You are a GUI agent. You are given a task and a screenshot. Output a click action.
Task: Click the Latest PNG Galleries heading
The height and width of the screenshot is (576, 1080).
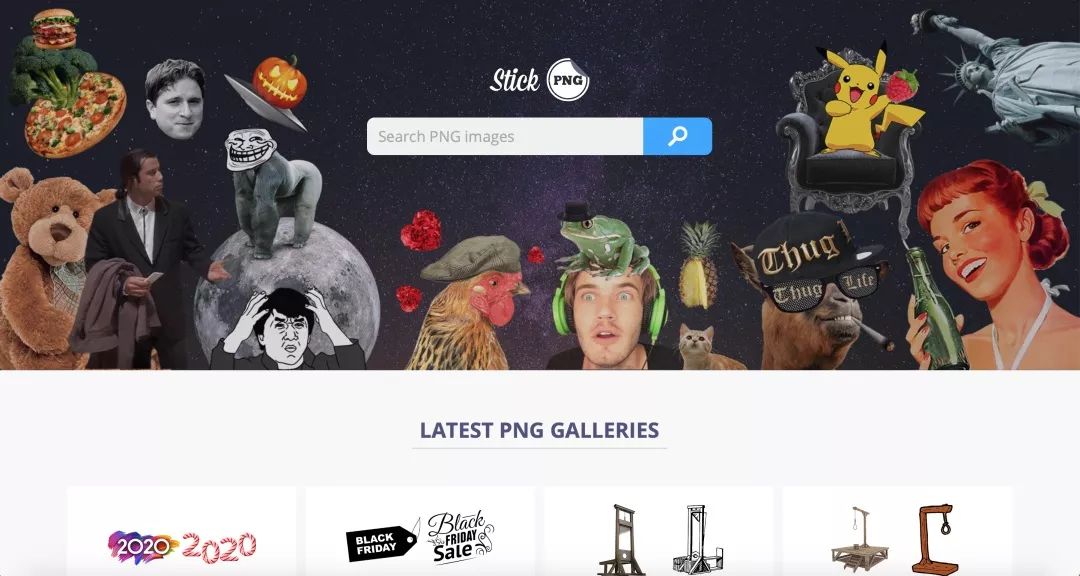coord(539,430)
